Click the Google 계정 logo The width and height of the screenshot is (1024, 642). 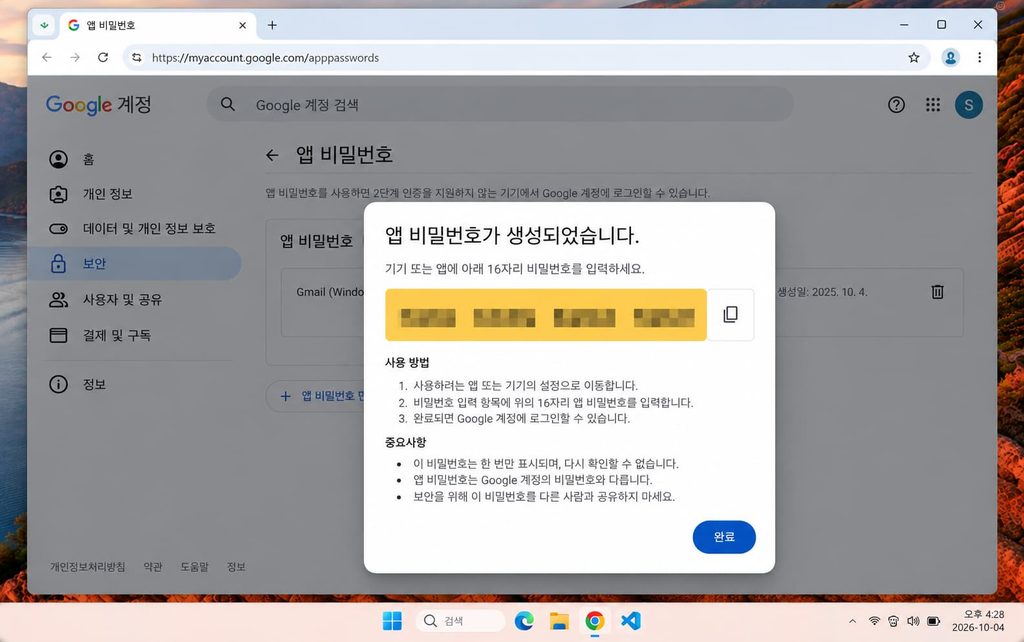click(99, 104)
